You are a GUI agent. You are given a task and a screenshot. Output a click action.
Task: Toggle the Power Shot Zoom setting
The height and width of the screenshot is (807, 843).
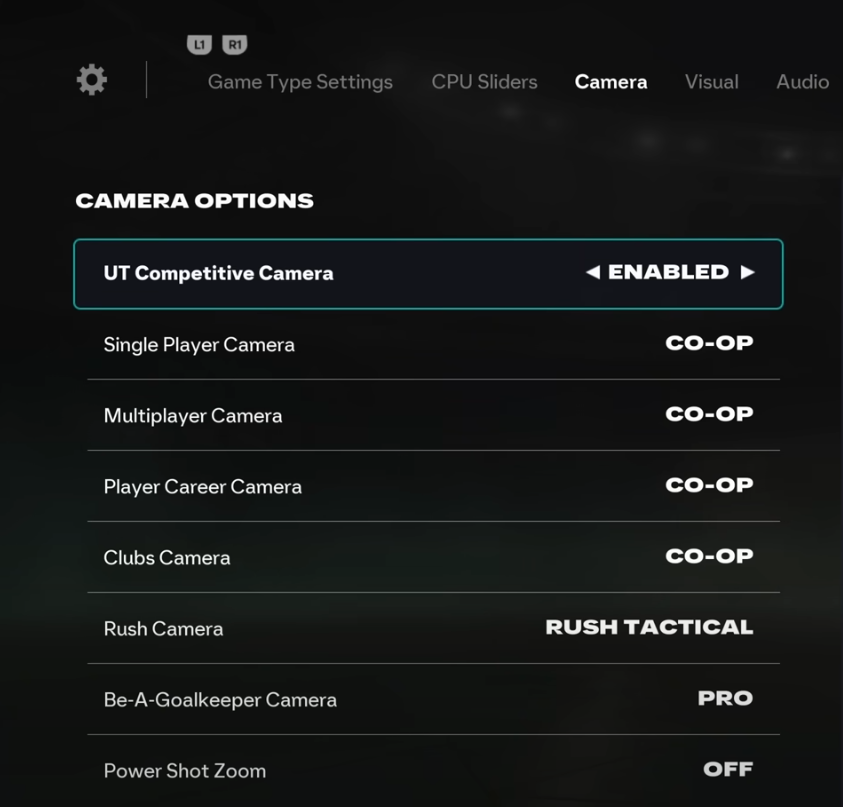pyautogui.click(x=433, y=770)
